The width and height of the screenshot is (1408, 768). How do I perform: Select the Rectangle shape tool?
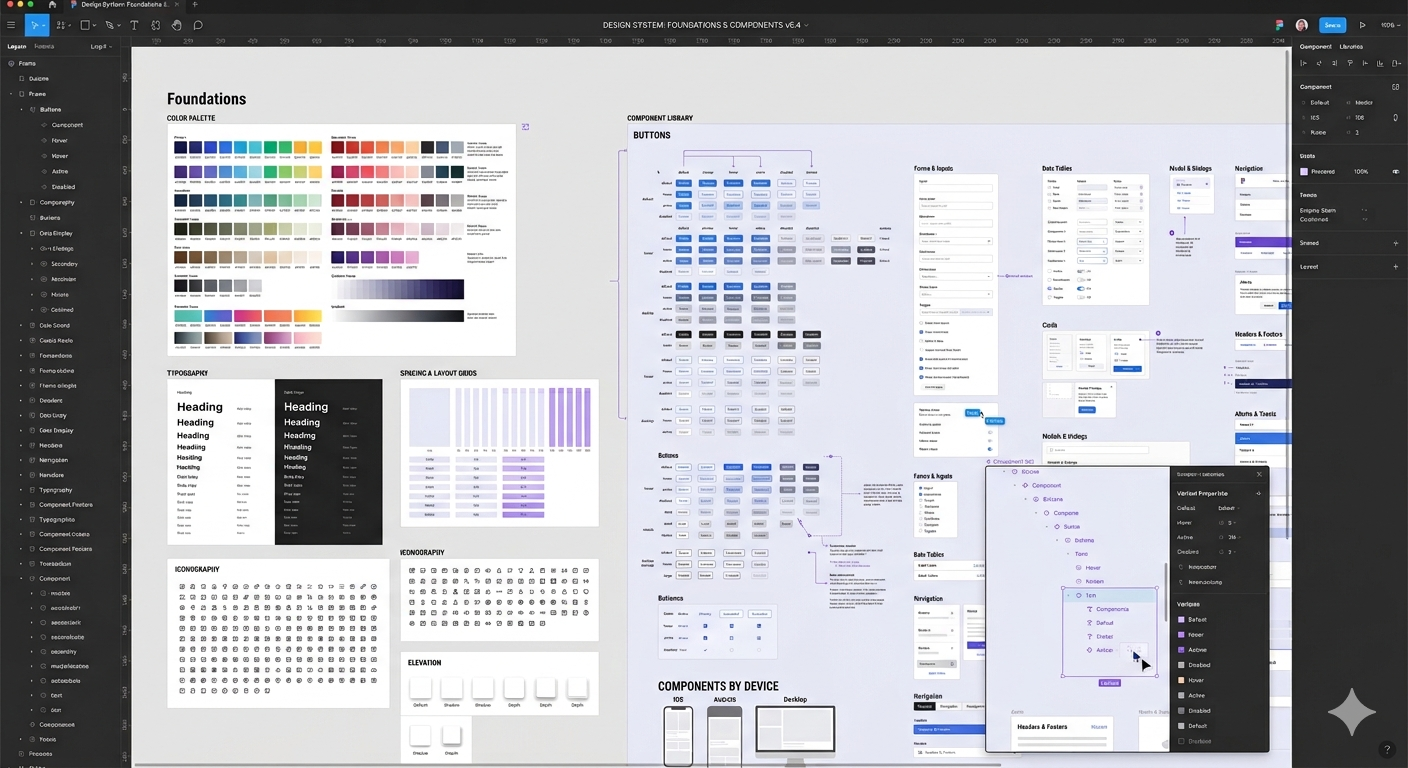click(x=85, y=25)
